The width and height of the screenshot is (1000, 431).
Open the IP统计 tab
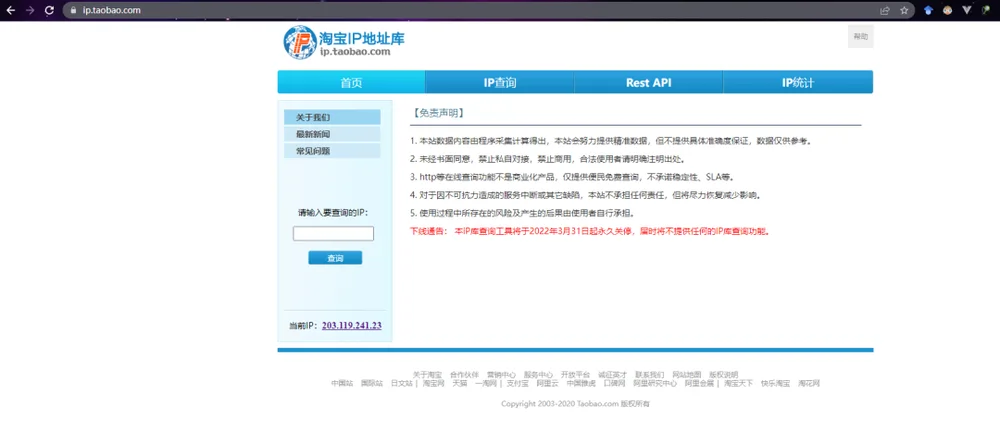click(798, 82)
